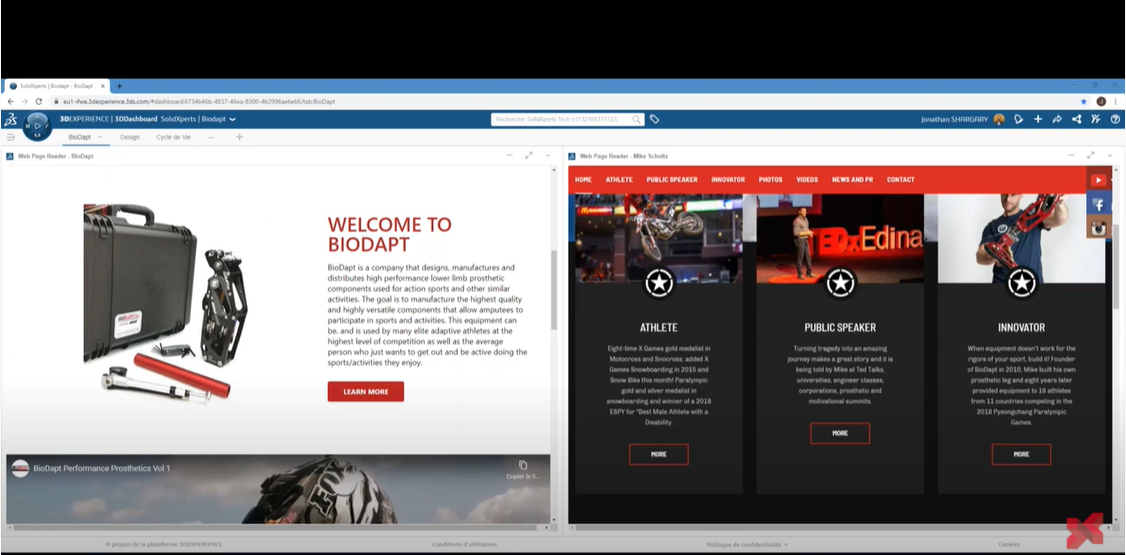Open the collaboration network icon
The width and height of the screenshot is (1126, 555).
click(1076, 119)
